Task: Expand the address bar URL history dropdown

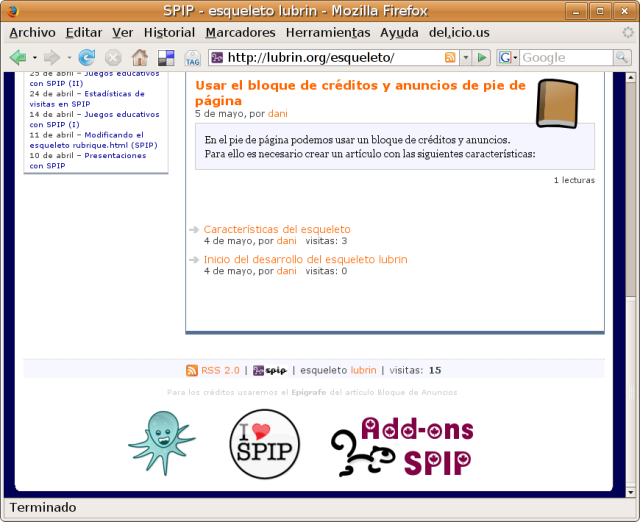Action: click(466, 57)
